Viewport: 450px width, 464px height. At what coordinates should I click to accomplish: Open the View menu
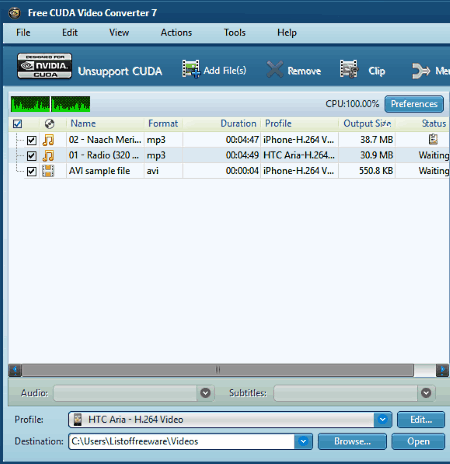[119, 33]
